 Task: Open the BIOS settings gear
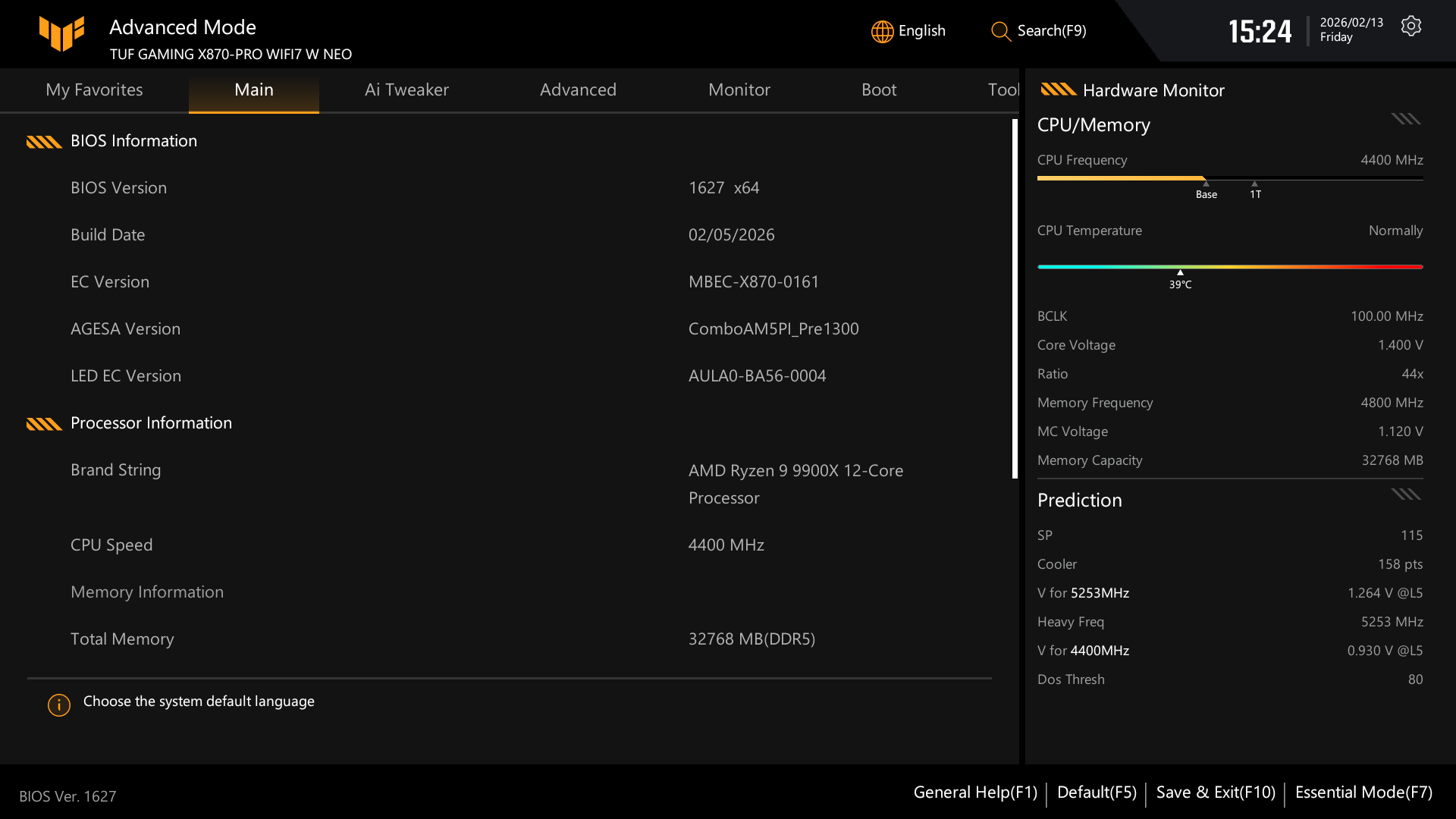pos(1411,25)
